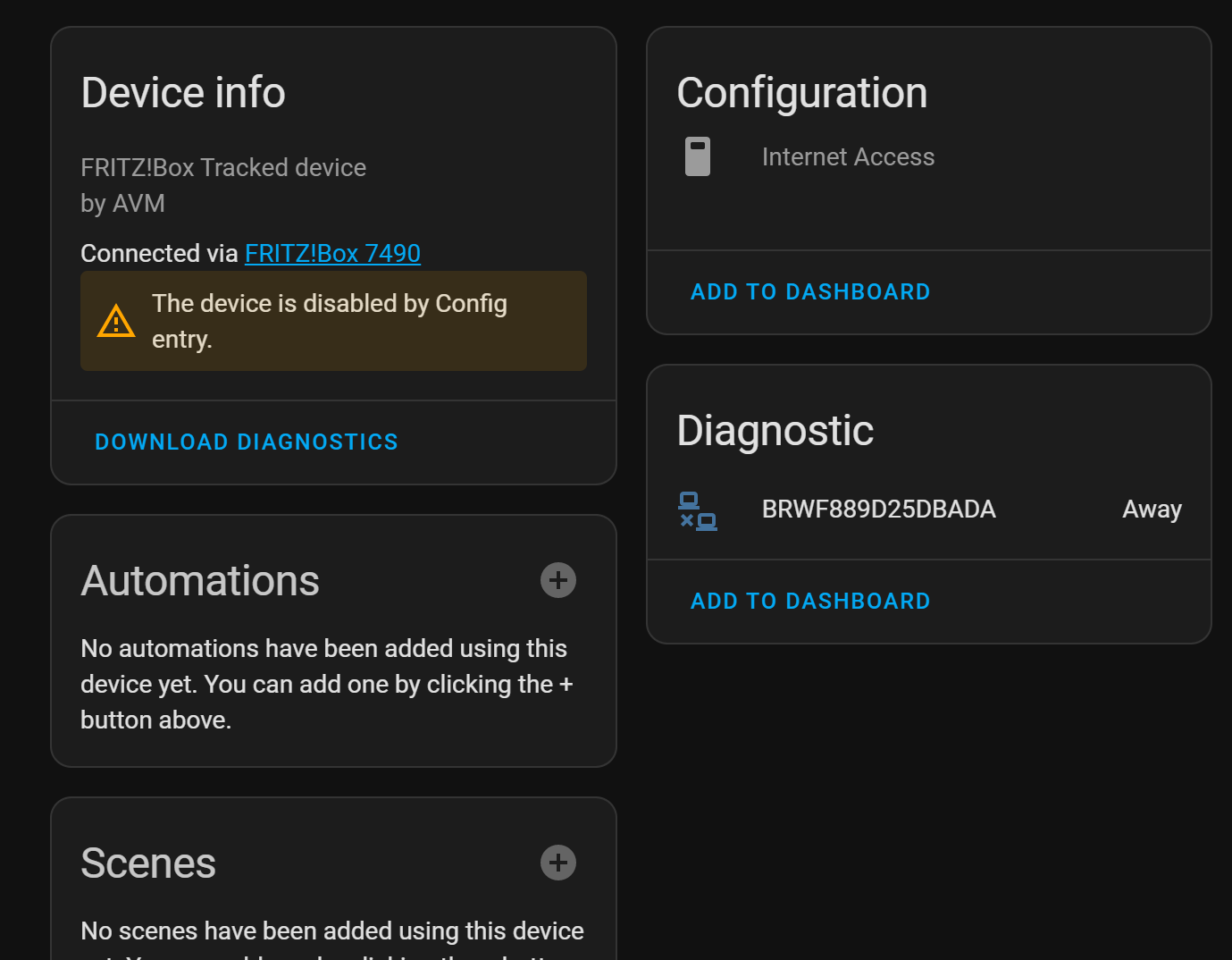Click the FRITZ!Box Tracked device label
This screenshot has height=960, width=1232.
point(222,167)
